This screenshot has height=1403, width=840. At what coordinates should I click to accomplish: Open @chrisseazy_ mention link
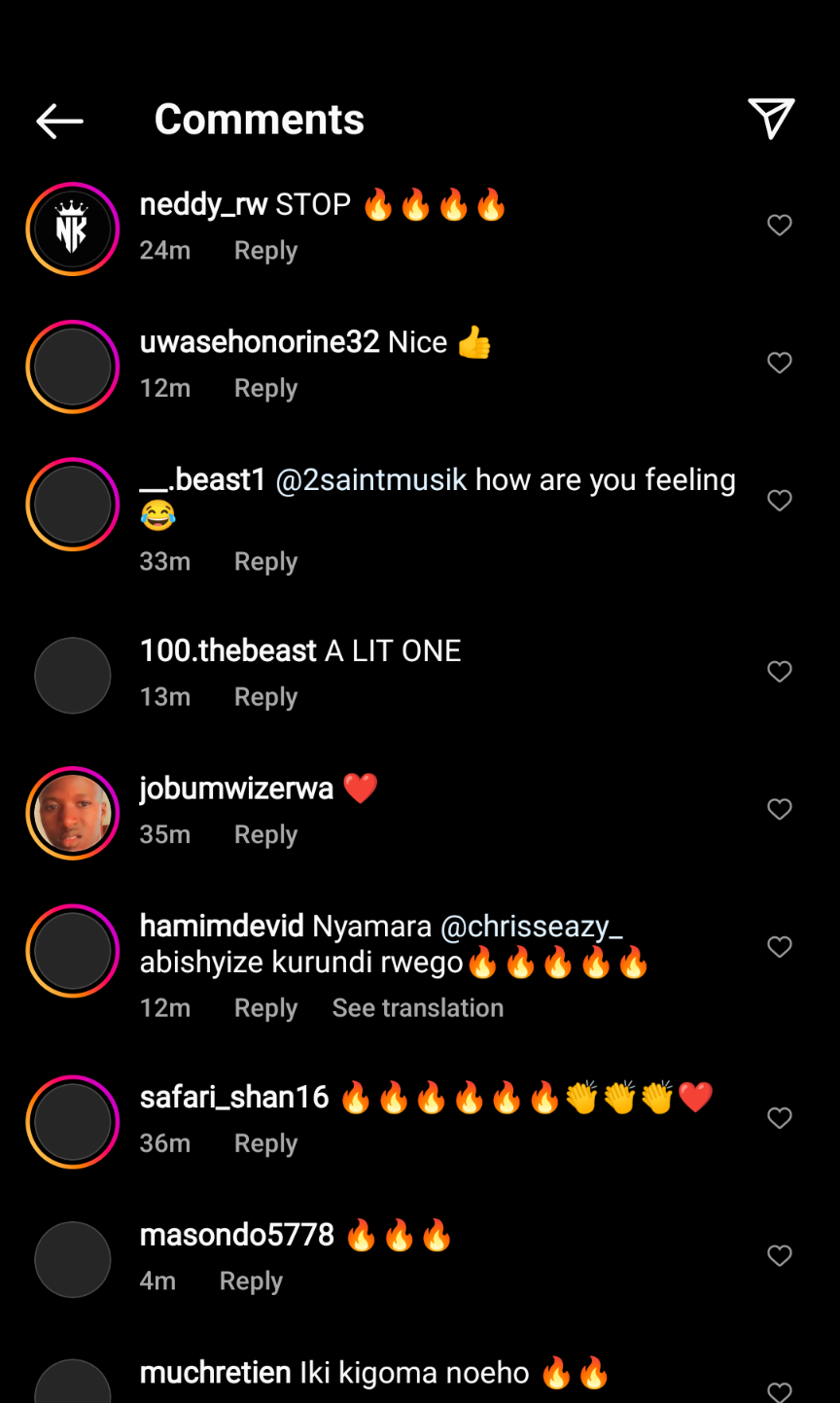coord(531,927)
